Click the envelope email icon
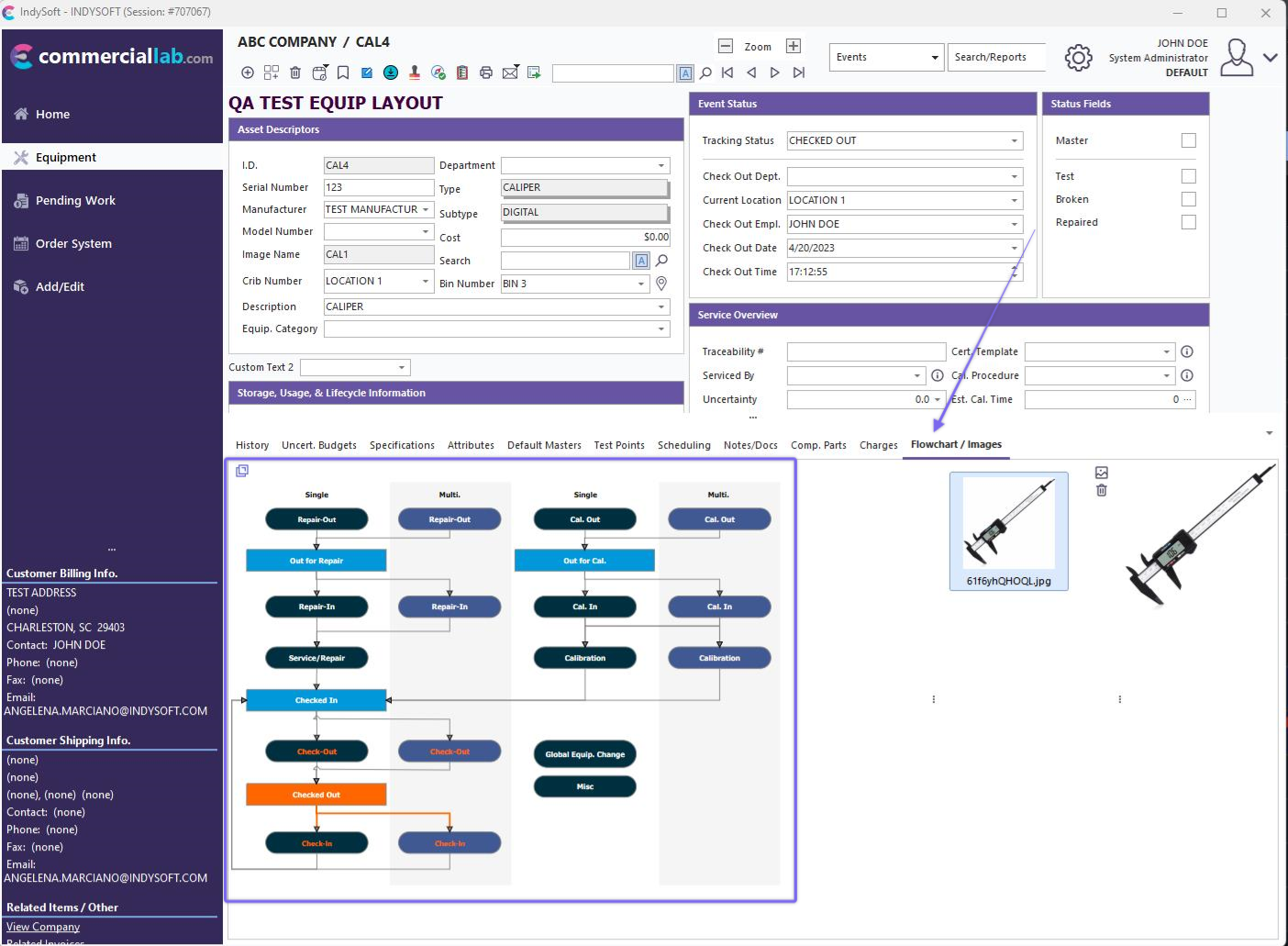 510,72
